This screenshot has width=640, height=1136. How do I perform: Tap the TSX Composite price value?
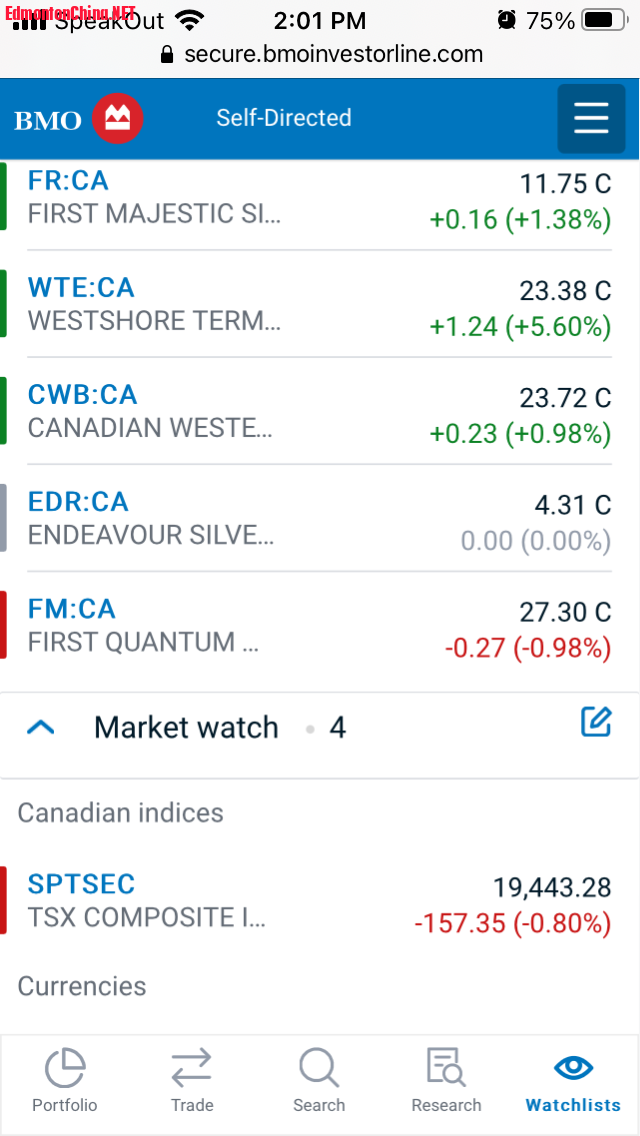(552, 887)
